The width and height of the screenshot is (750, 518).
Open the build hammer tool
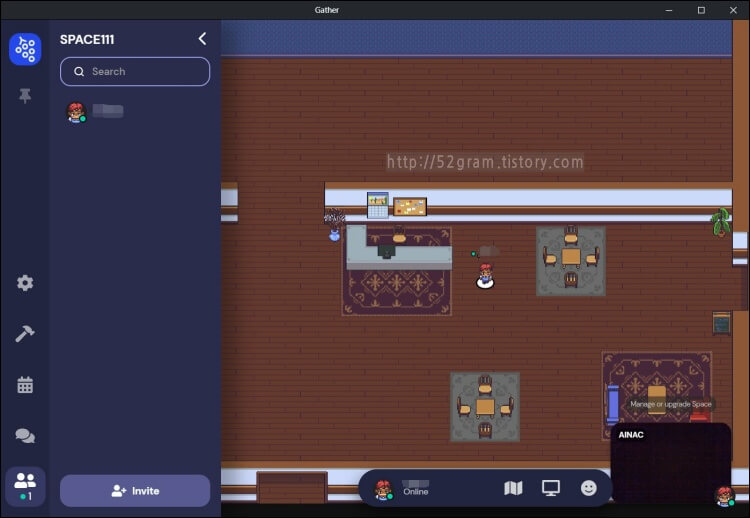coord(25,333)
